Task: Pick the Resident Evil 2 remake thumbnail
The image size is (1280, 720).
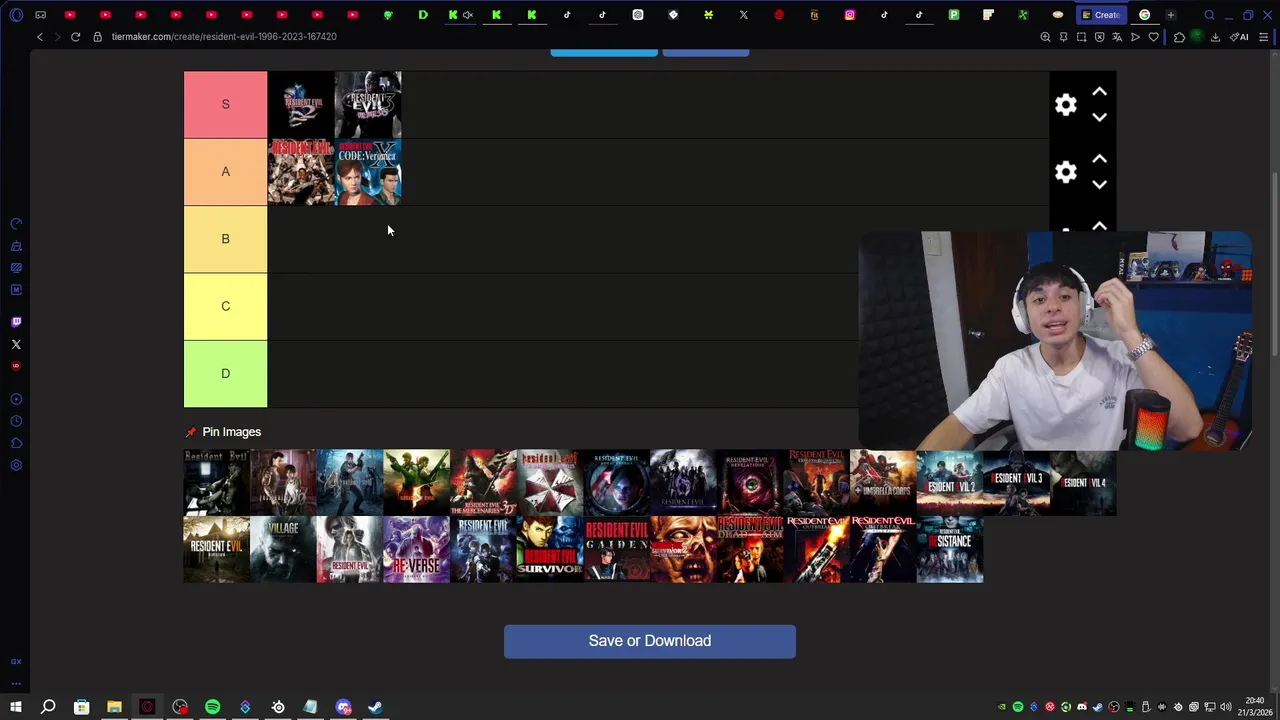Action: coord(950,482)
